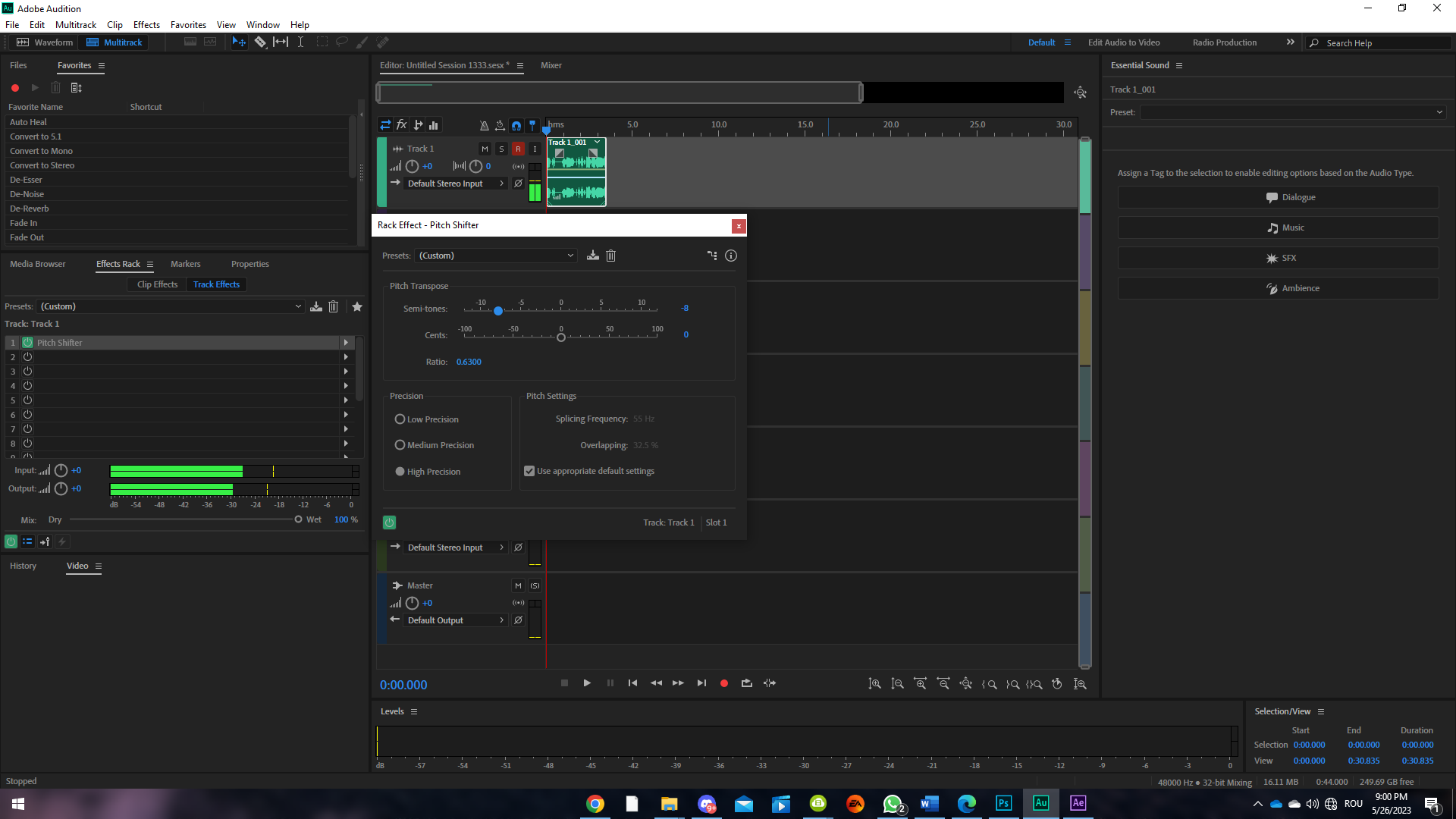Click the Ambience audio type button

[x=1278, y=288]
